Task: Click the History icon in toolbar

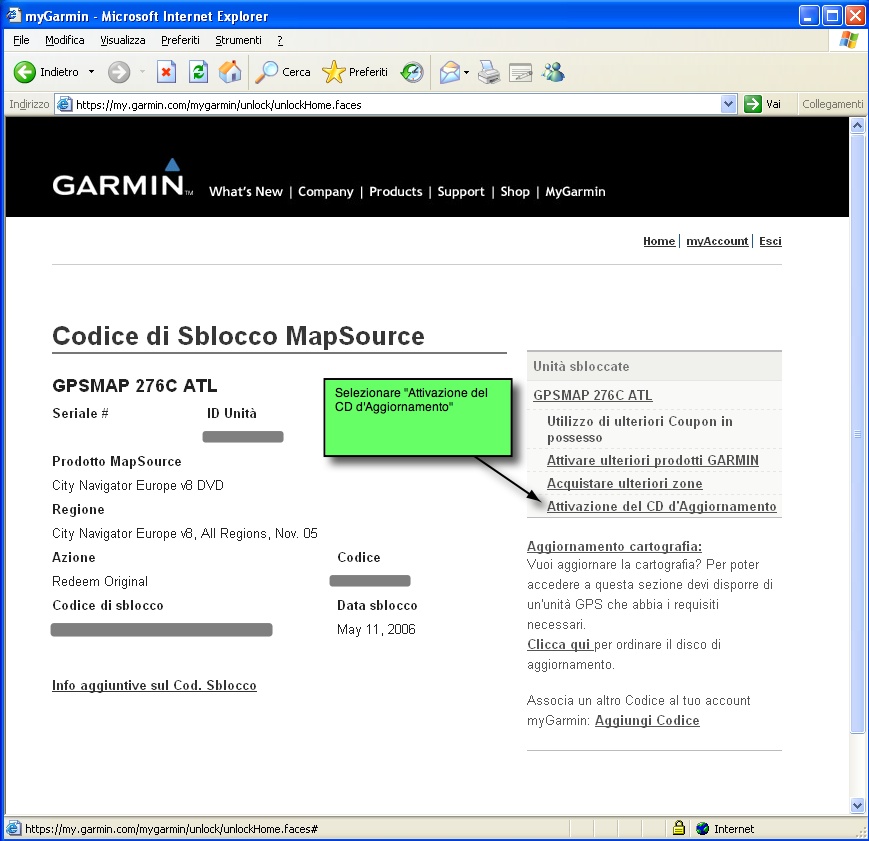Action: [x=412, y=72]
